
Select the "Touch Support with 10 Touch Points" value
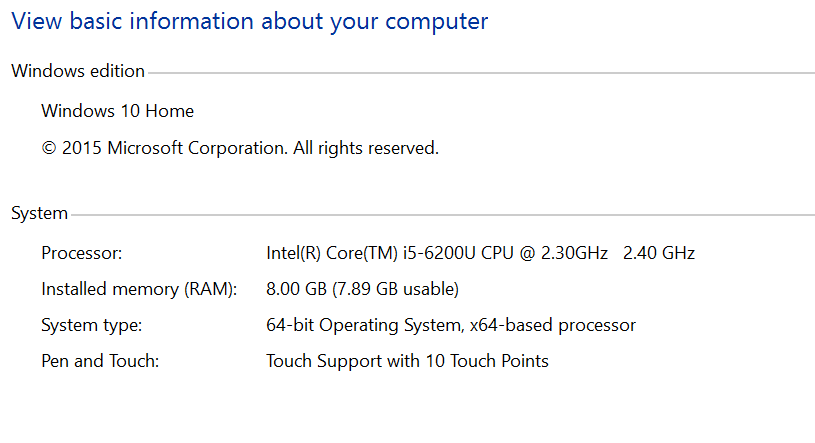407,361
